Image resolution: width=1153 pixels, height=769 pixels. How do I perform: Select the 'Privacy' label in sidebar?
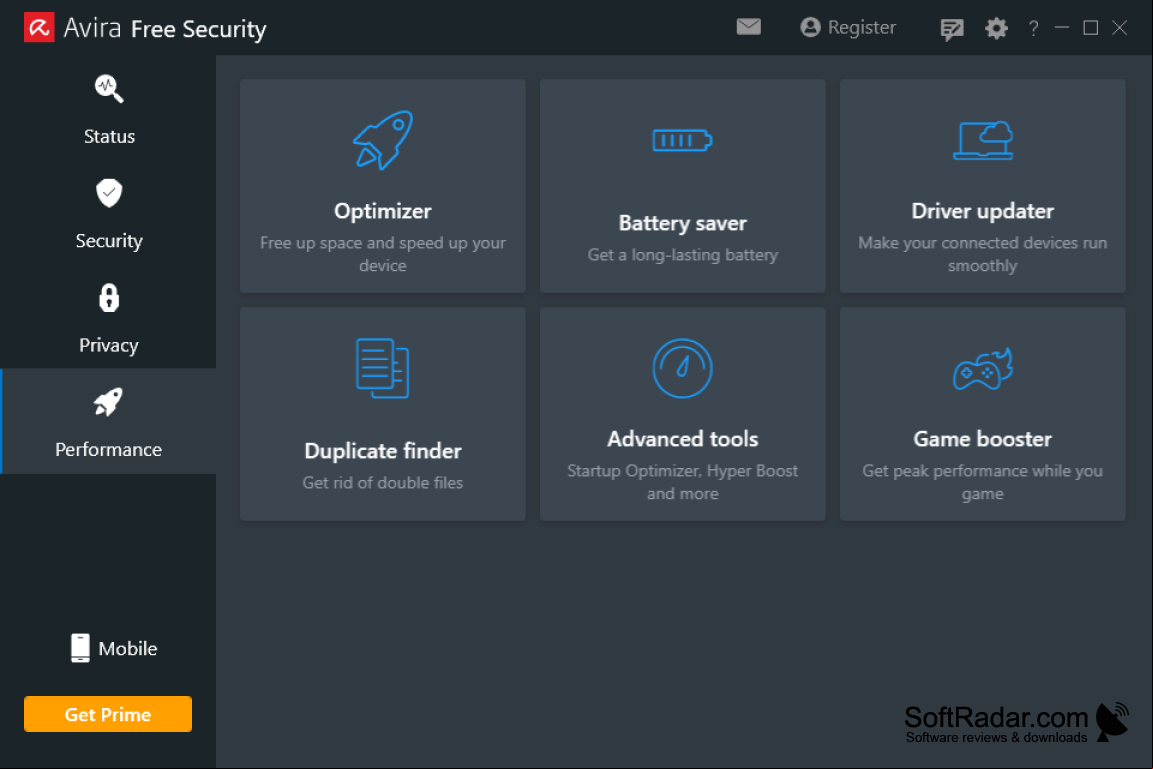pyautogui.click(x=109, y=345)
